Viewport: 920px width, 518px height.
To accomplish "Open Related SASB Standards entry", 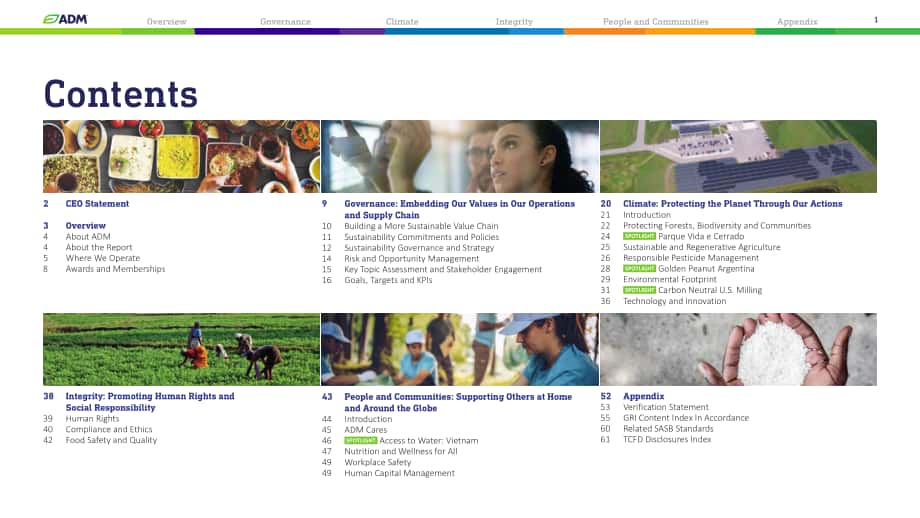I will point(668,429).
